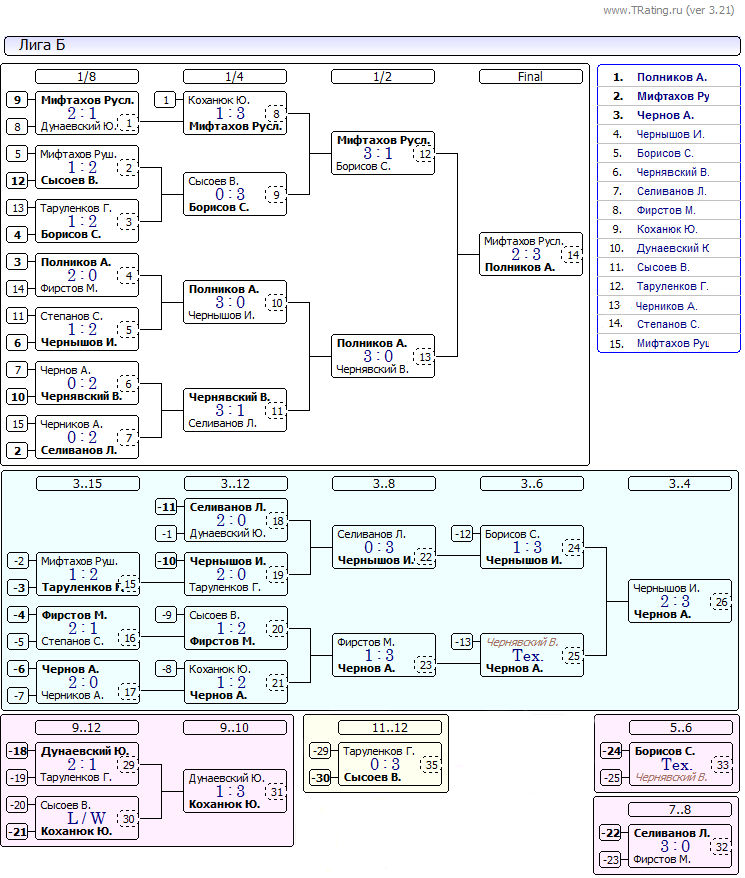This screenshot has height=878, width=745.
Task: Select the 3..8 round header
Action: [x=384, y=483]
